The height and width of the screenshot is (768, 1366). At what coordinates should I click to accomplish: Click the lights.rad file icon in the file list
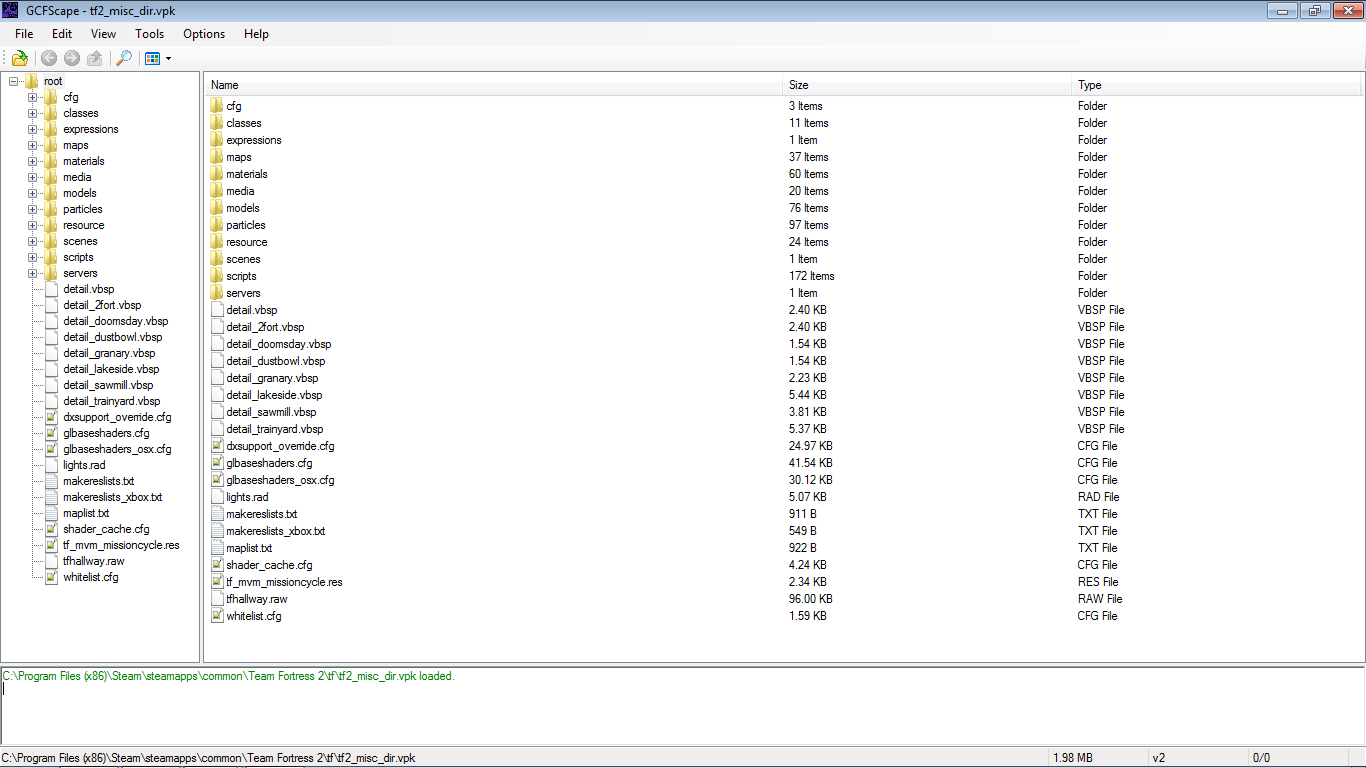(x=217, y=497)
